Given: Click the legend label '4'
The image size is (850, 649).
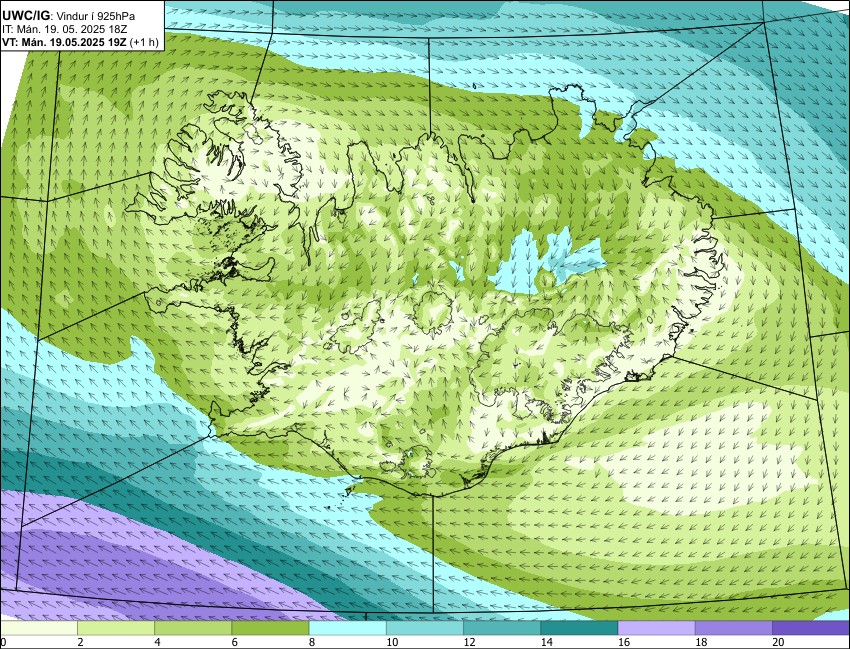Looking at the screenshot, I should pyautogui.click(x=158, y=642).
